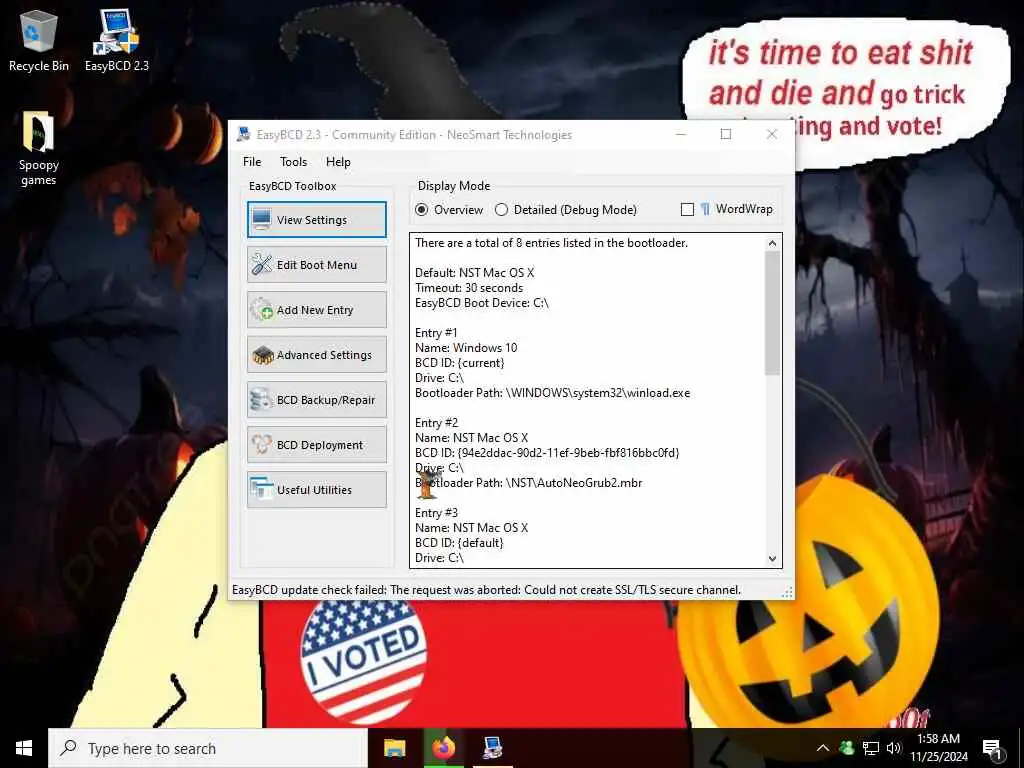Click the vertical scrollbar thumb of entries list
This screenshot has height=768, width=1024.
tap(773, 313)
